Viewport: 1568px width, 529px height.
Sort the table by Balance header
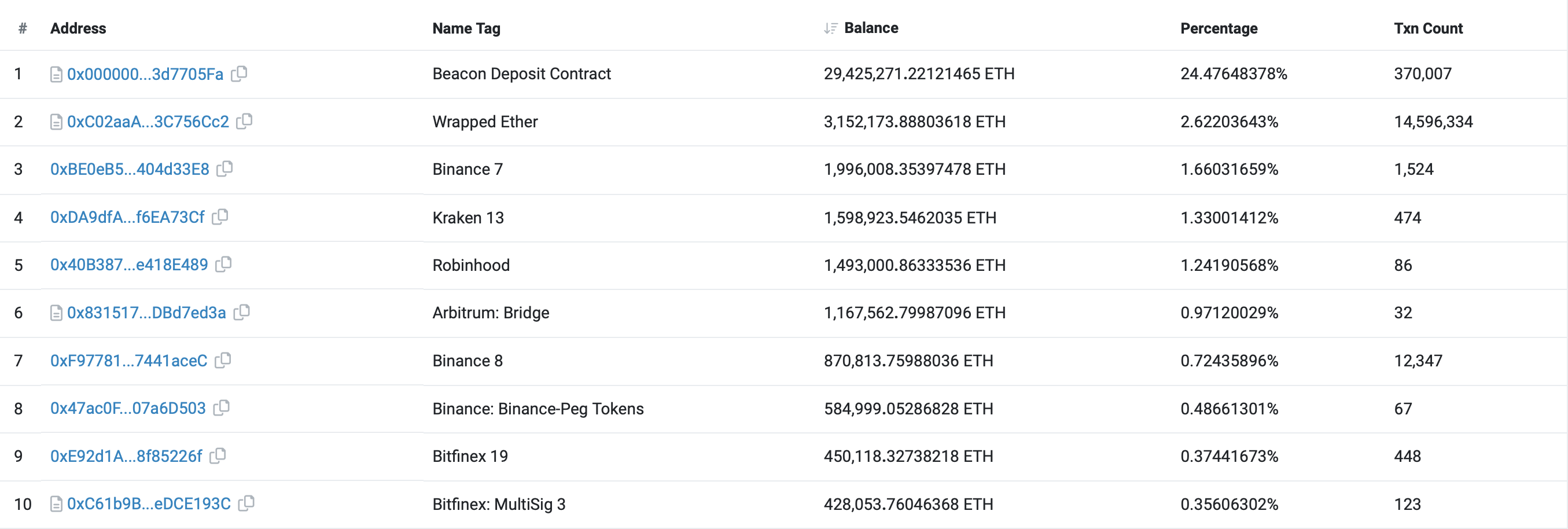coord(870,28)
